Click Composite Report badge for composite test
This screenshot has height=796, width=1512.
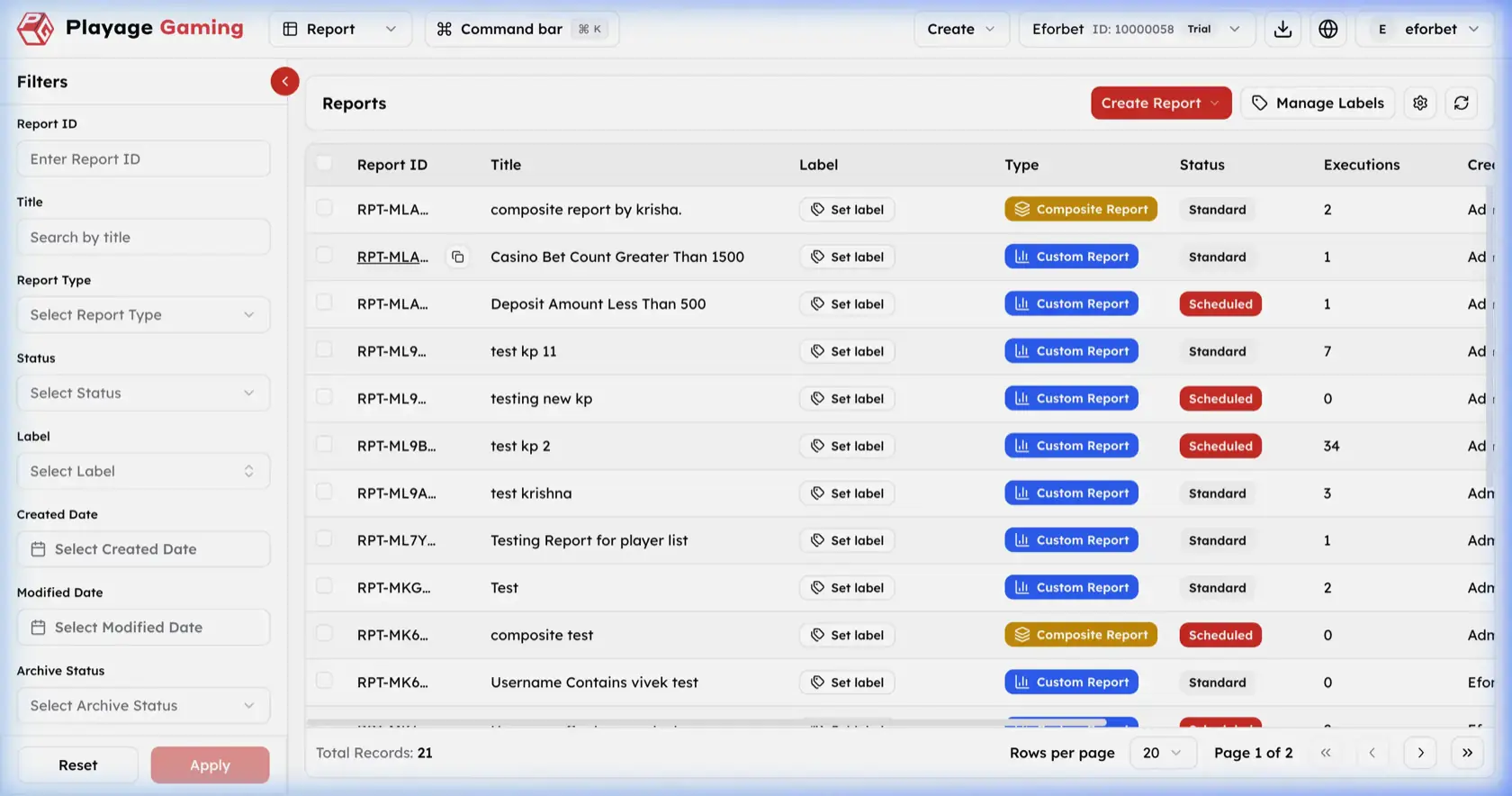coord(1081,635)
